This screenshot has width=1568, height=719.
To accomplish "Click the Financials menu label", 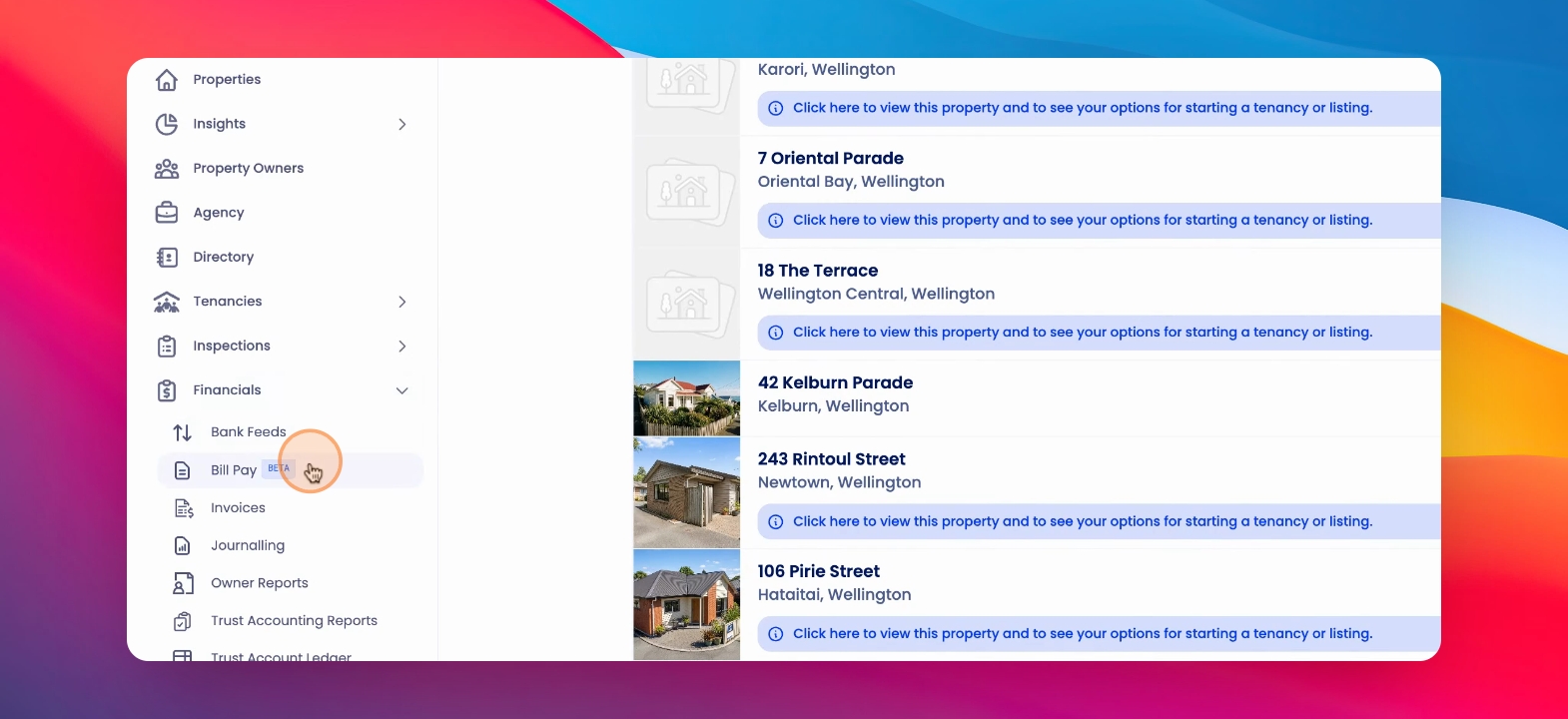I will [227, 390].
